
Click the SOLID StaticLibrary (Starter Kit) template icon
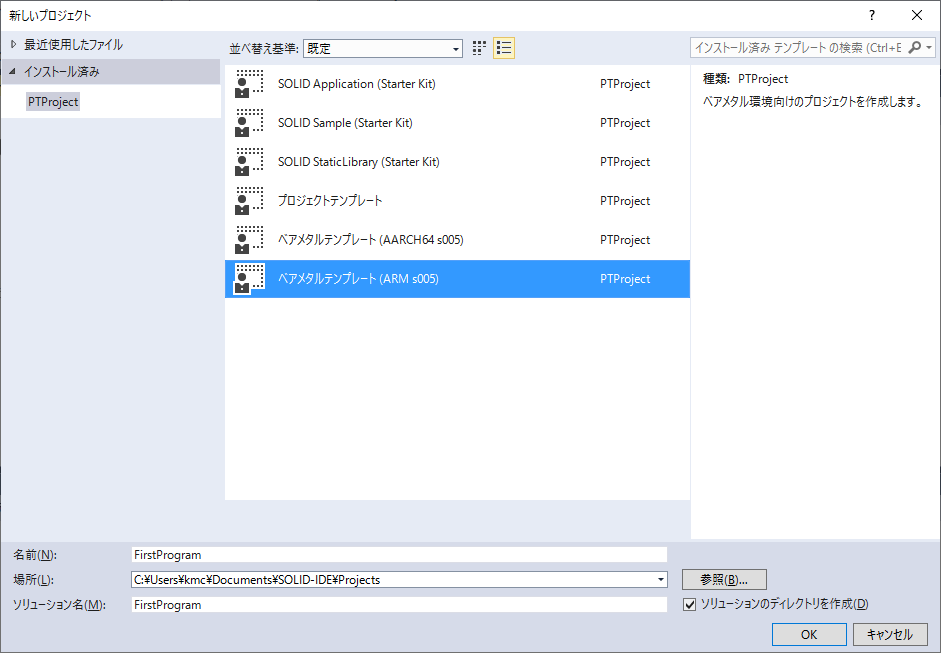coord(249,162)
